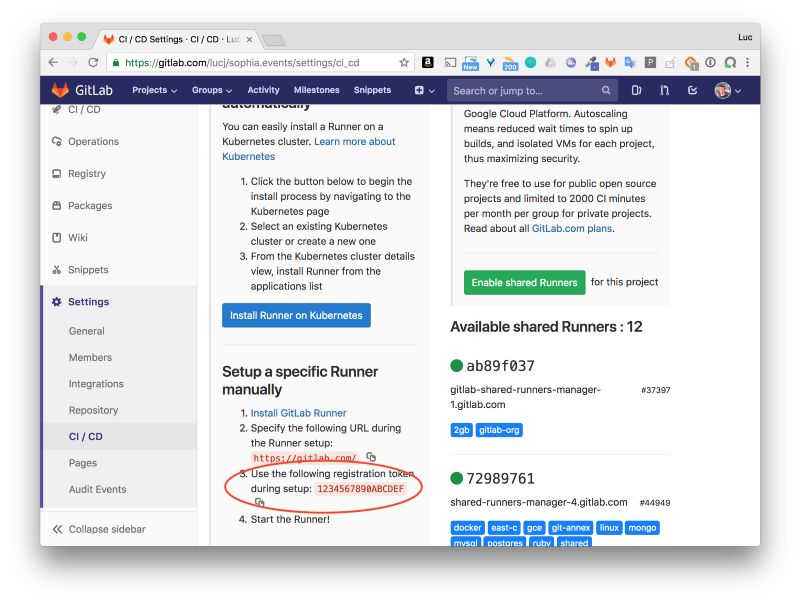Screen dimensions: 800x603
Task: Click the https://gitlab.com/ runner URL text
Action: (x=305, y=458)
